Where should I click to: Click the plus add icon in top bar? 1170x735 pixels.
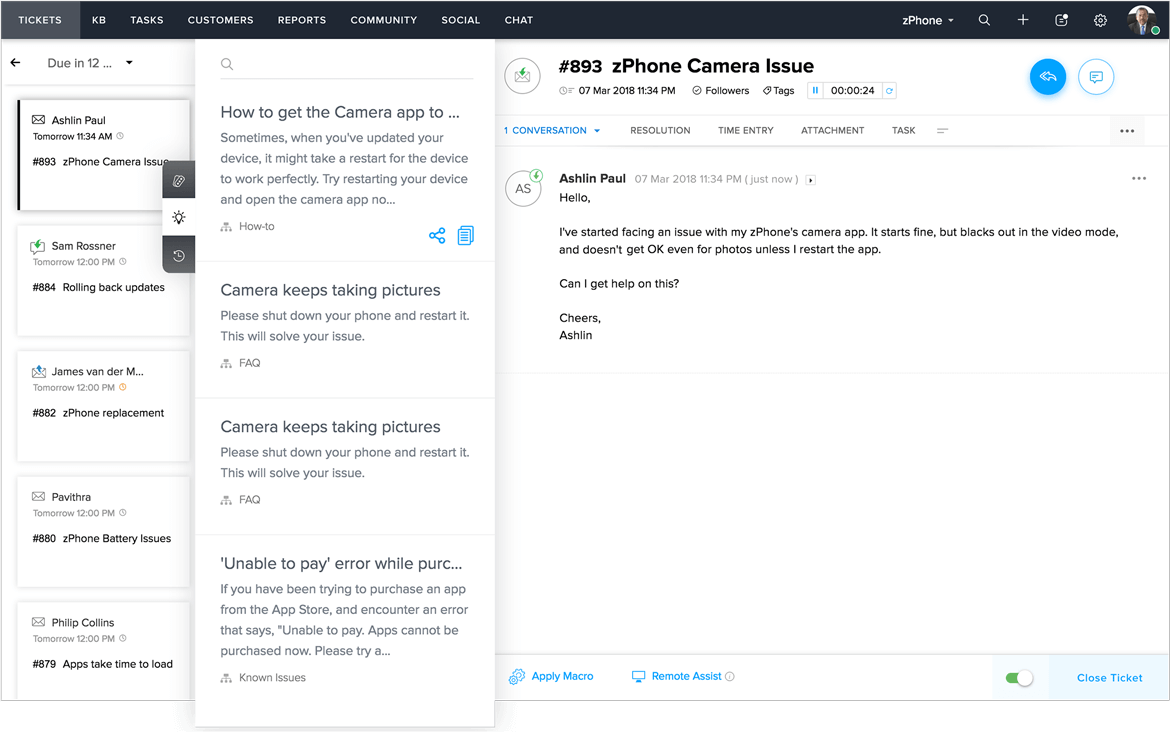[x=1023, y=20]
